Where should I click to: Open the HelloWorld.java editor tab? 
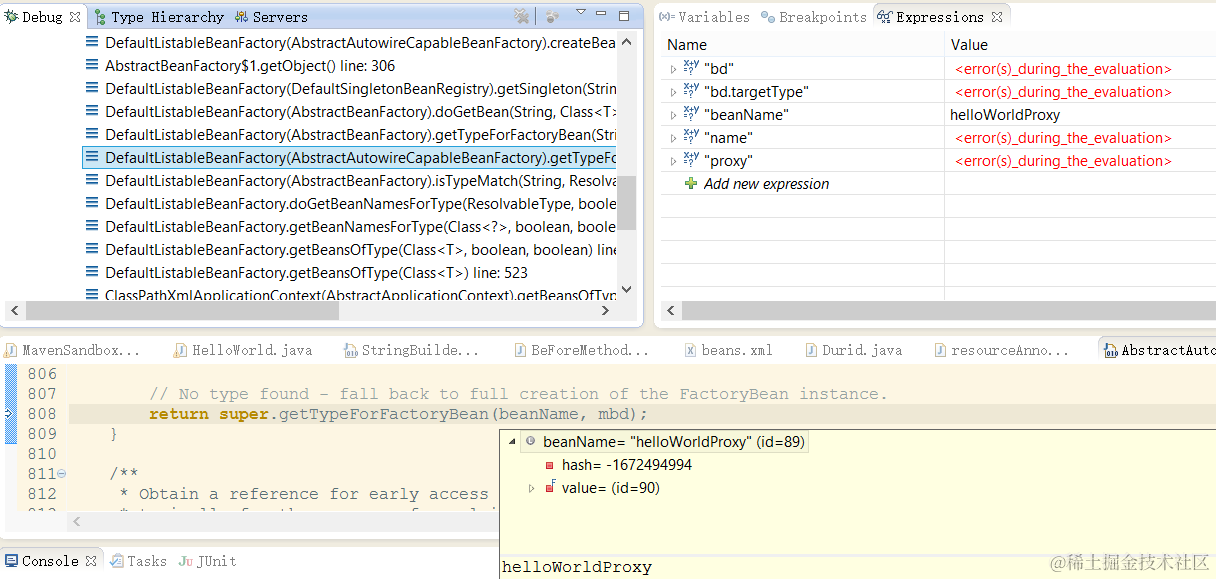pos(243,350)
